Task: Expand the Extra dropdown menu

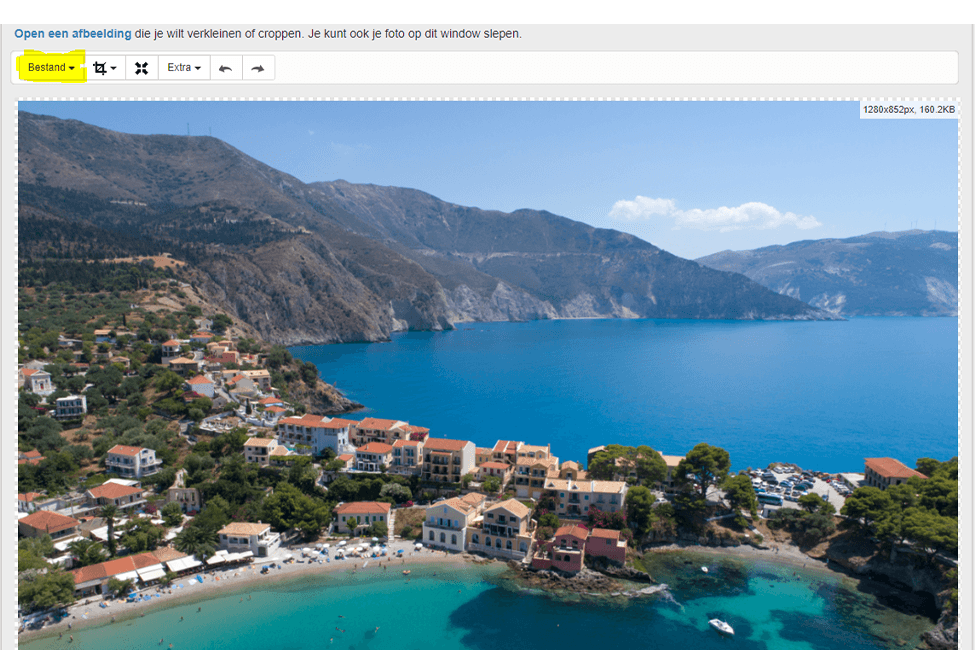Action: point(184,68)
